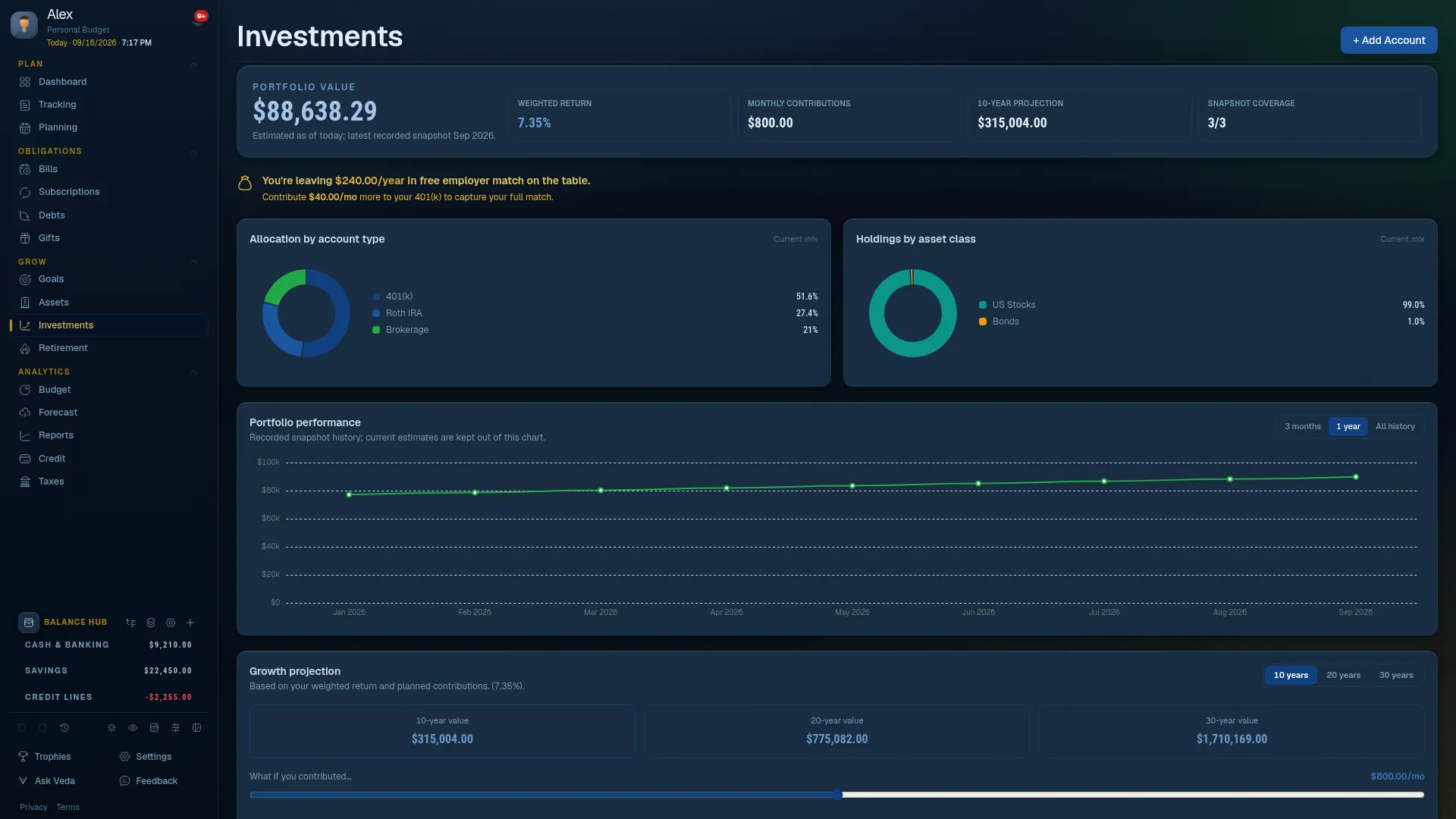Go to Tracking page
This screenshot has height=819, width=1456.
(109, 105)
